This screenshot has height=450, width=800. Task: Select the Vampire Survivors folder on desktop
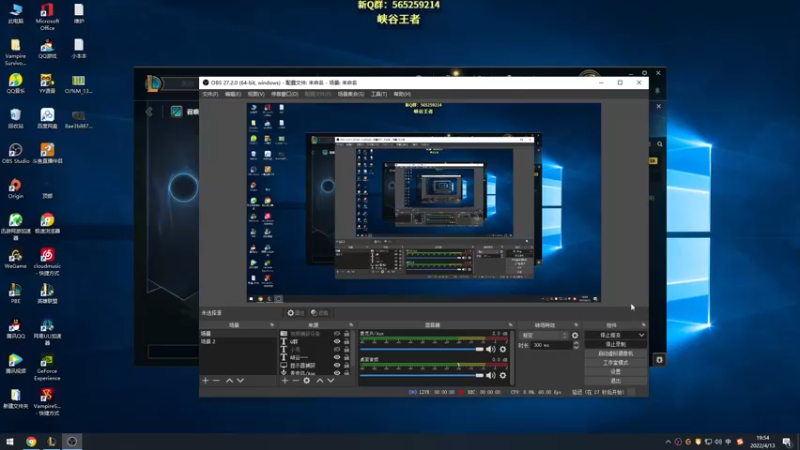[15, 52]
